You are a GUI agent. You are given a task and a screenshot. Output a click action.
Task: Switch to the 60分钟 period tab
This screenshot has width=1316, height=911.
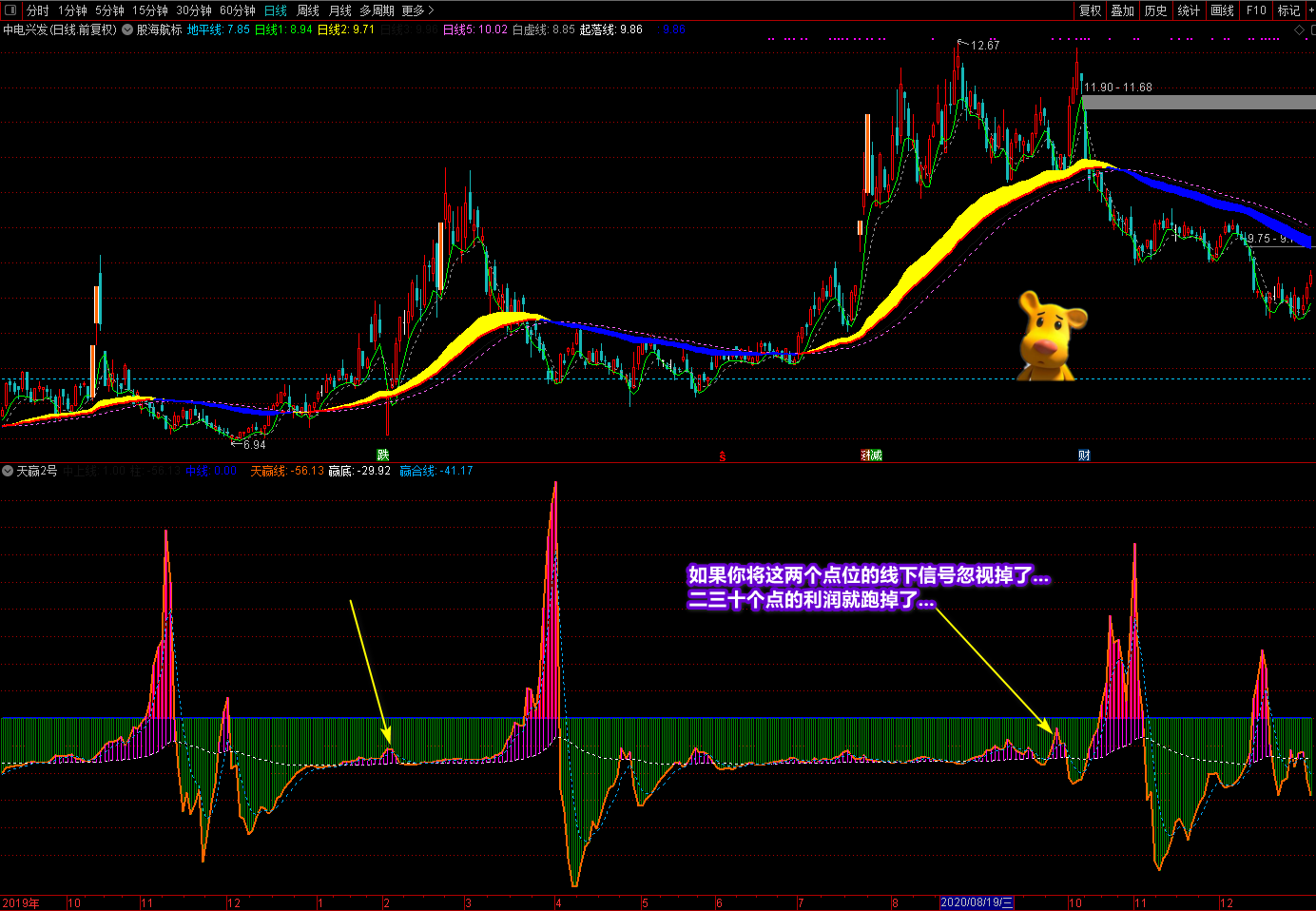click(237, 10)
